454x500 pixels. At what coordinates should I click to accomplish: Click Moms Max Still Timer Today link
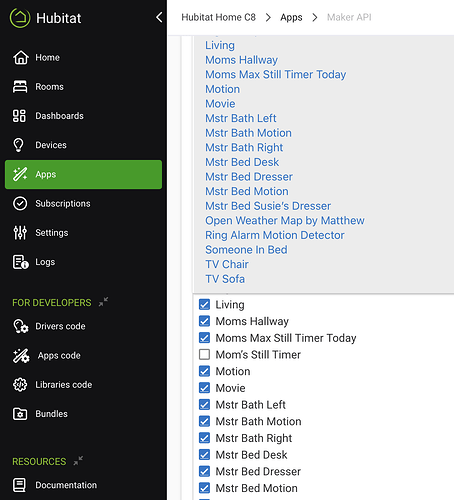276,74
